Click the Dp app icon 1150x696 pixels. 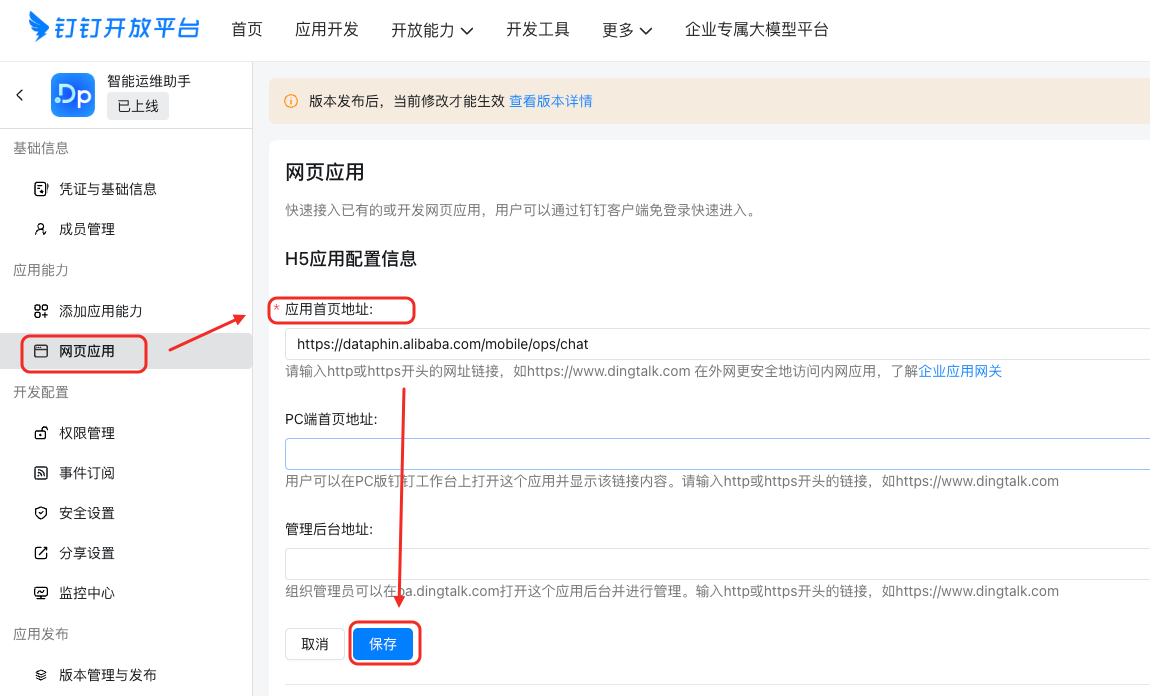pos(73,95)
